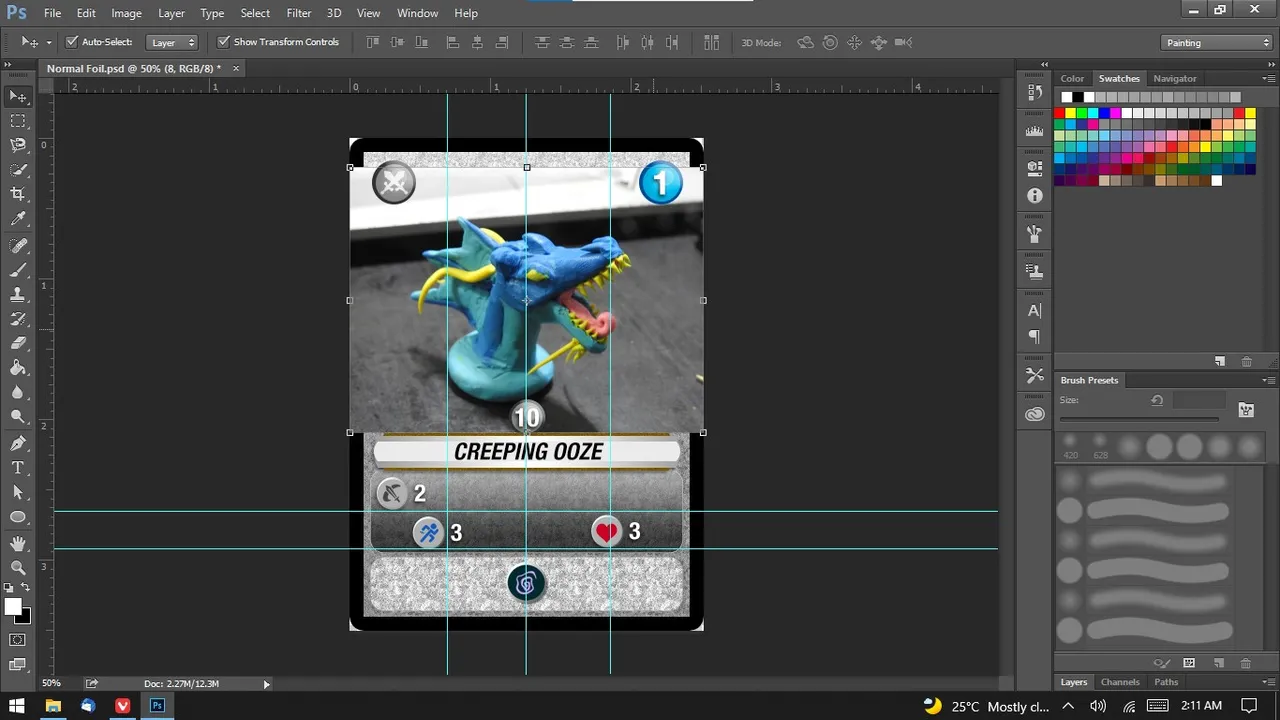
Task: Select the Path Selection tool
Action: click(x=18, y=492)
